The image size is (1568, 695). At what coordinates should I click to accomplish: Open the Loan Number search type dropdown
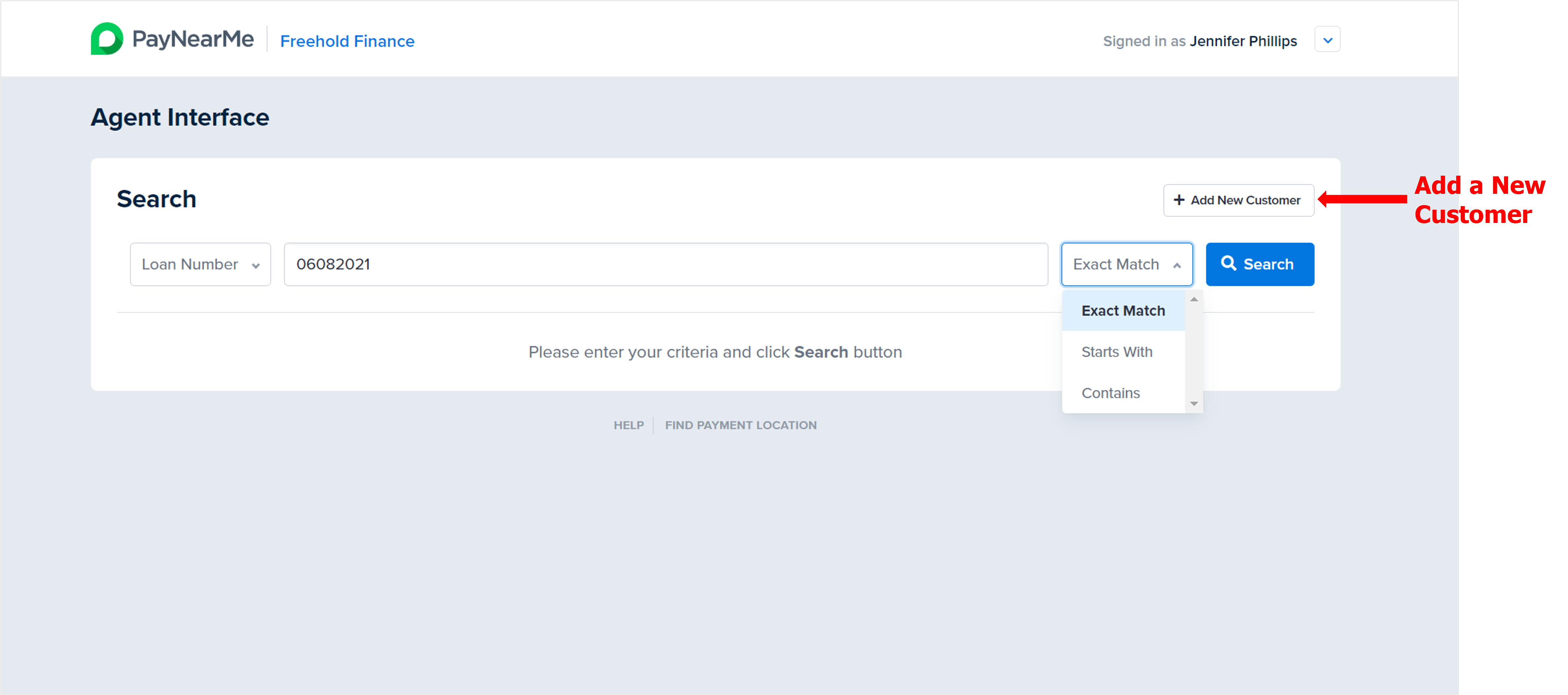pyautogui.click(x=200, y=265)
